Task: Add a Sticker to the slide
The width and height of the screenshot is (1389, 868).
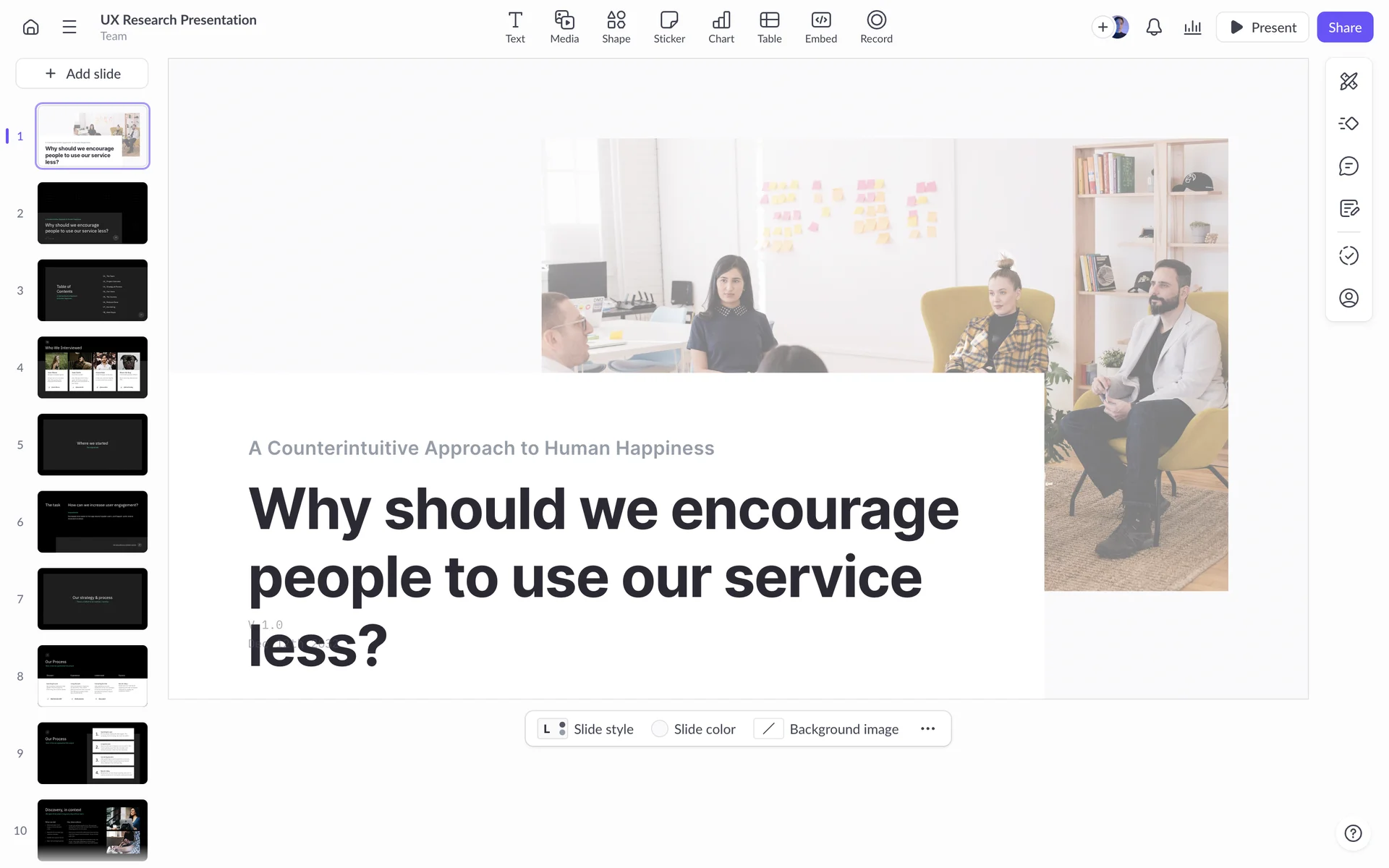Action: 669,27
